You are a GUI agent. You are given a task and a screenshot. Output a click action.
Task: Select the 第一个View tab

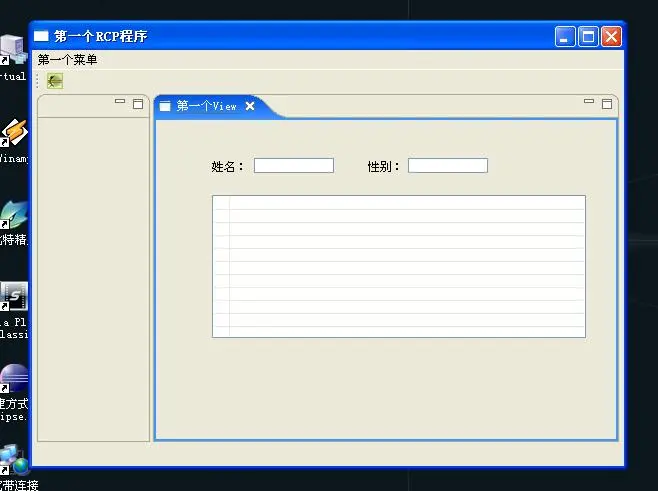[x=206, y=106]
